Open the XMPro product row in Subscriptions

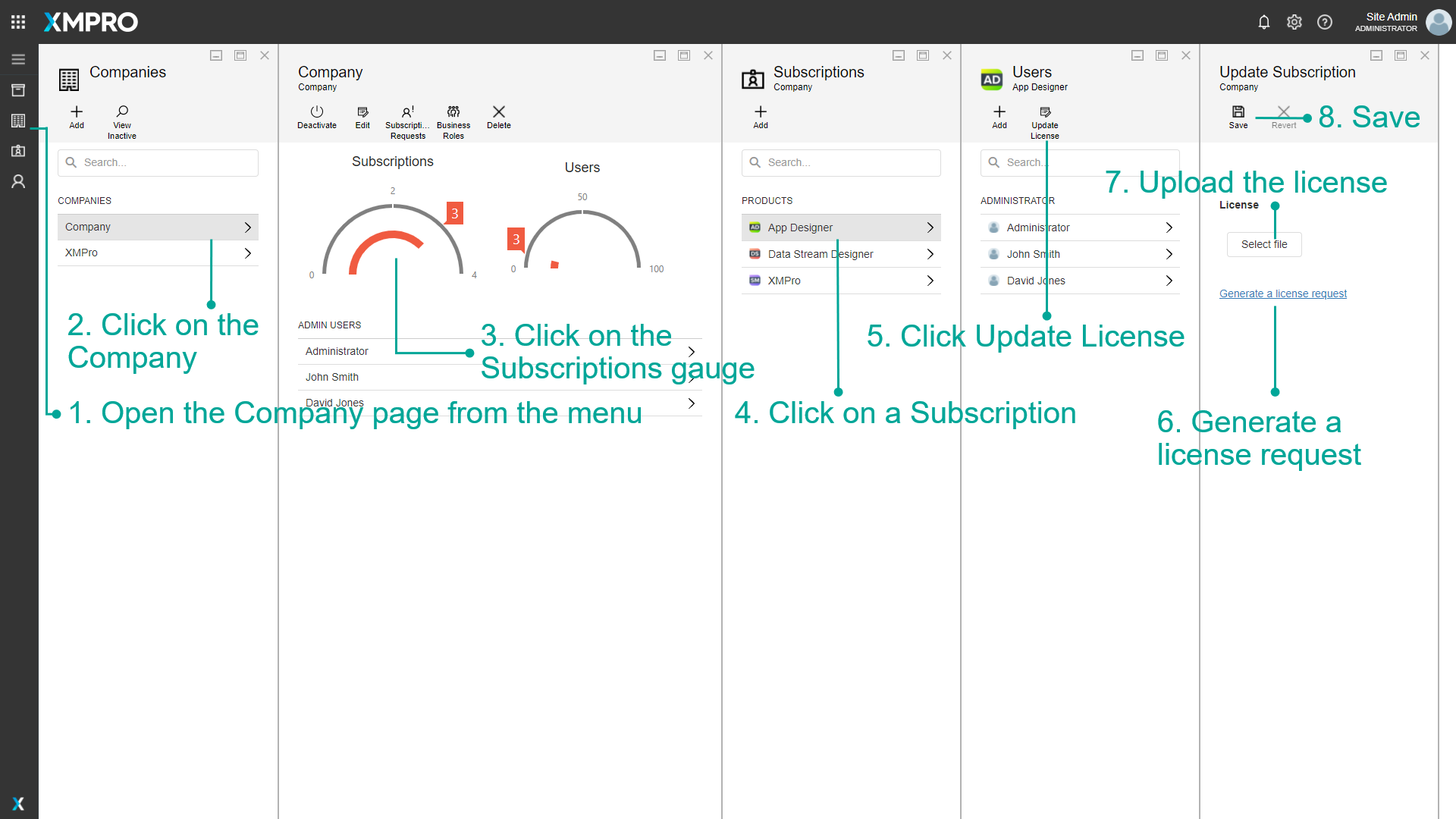pyautogui.click(x=841, y=281)
